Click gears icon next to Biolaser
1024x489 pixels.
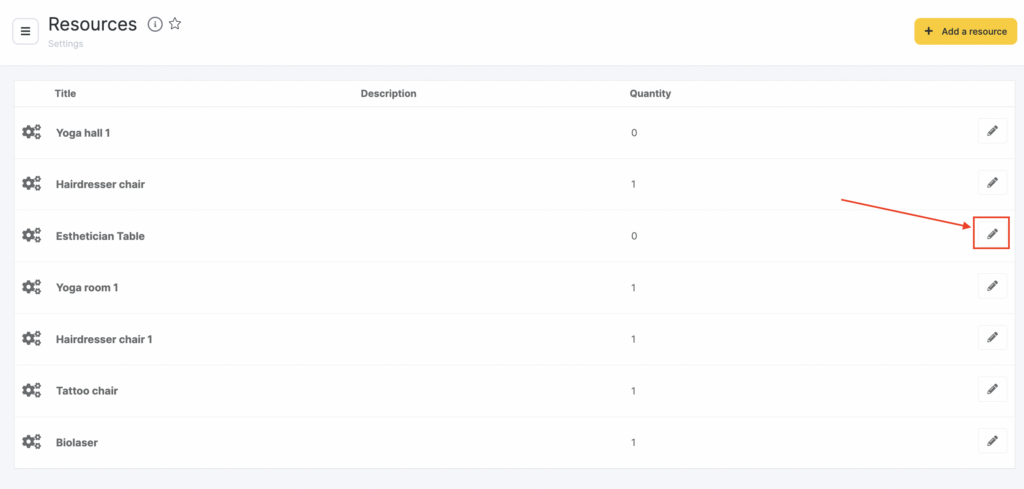(32, 442)
